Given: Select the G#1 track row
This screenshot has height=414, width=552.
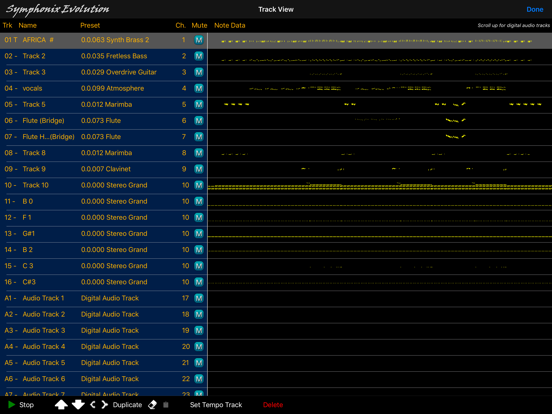Looking at the screenshot, I should click(104, 234).
